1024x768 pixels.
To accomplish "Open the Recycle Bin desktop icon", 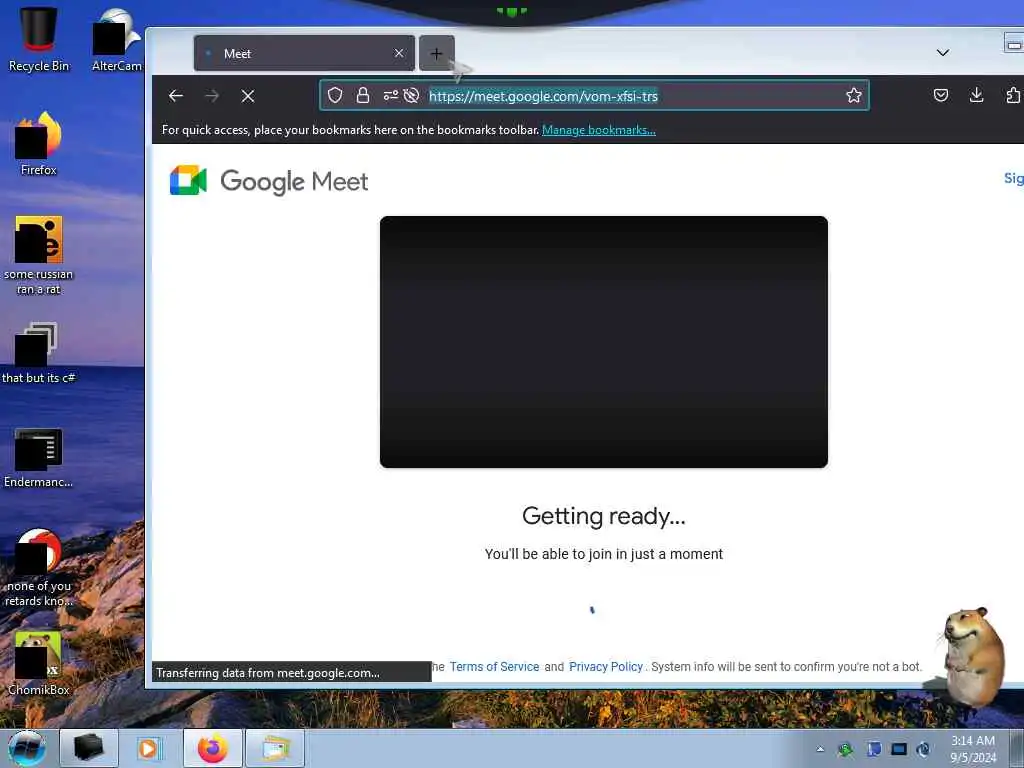I will point(39,38).
